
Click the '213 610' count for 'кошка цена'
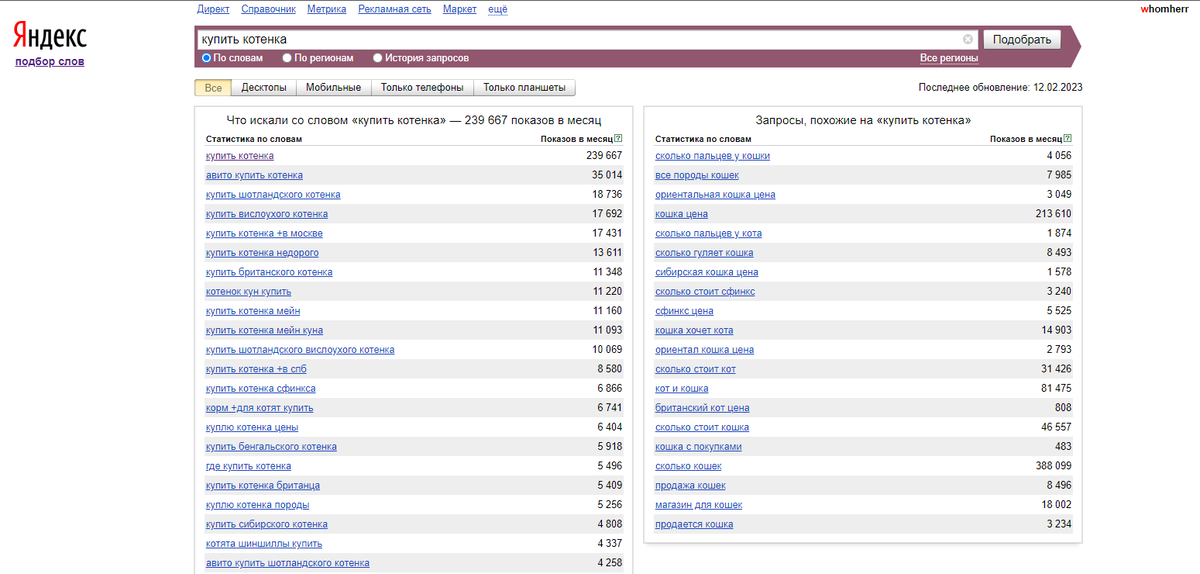coord(1054,214)
